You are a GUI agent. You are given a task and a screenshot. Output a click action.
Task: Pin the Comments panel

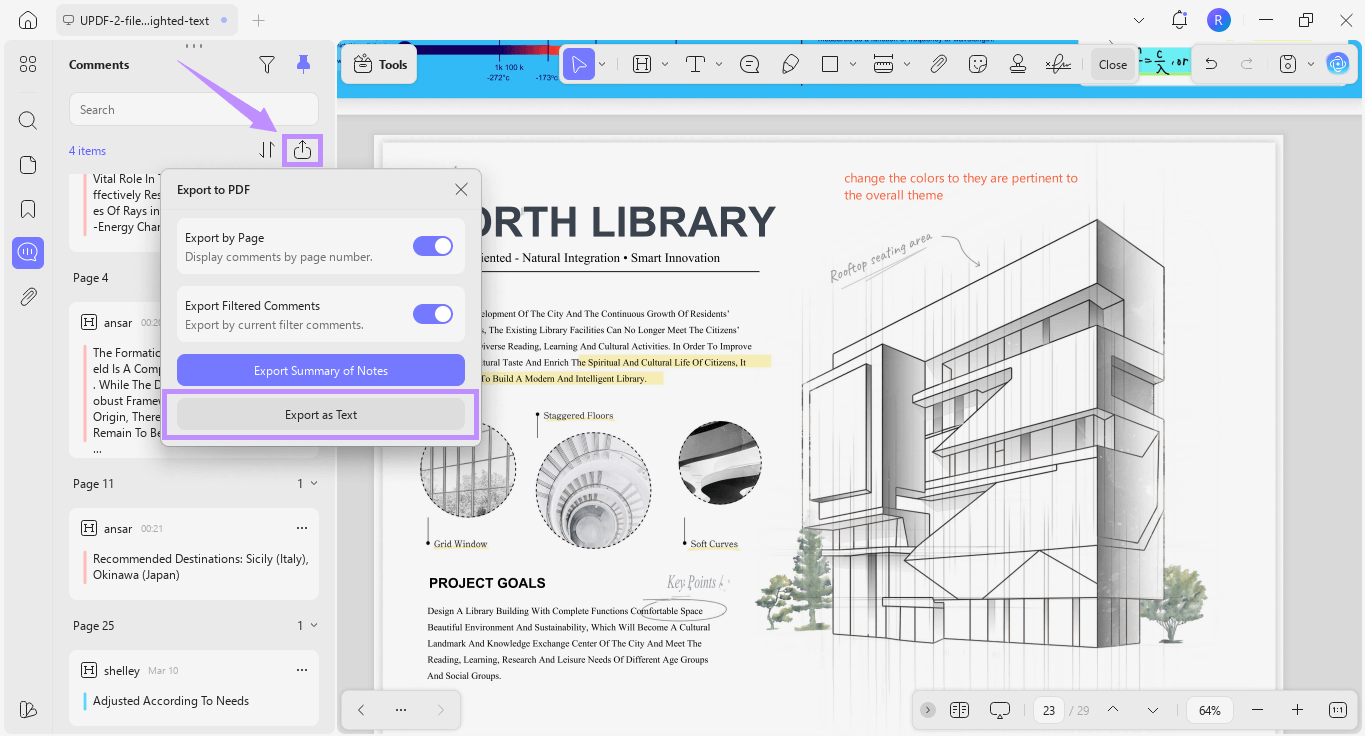pos(304,65)
